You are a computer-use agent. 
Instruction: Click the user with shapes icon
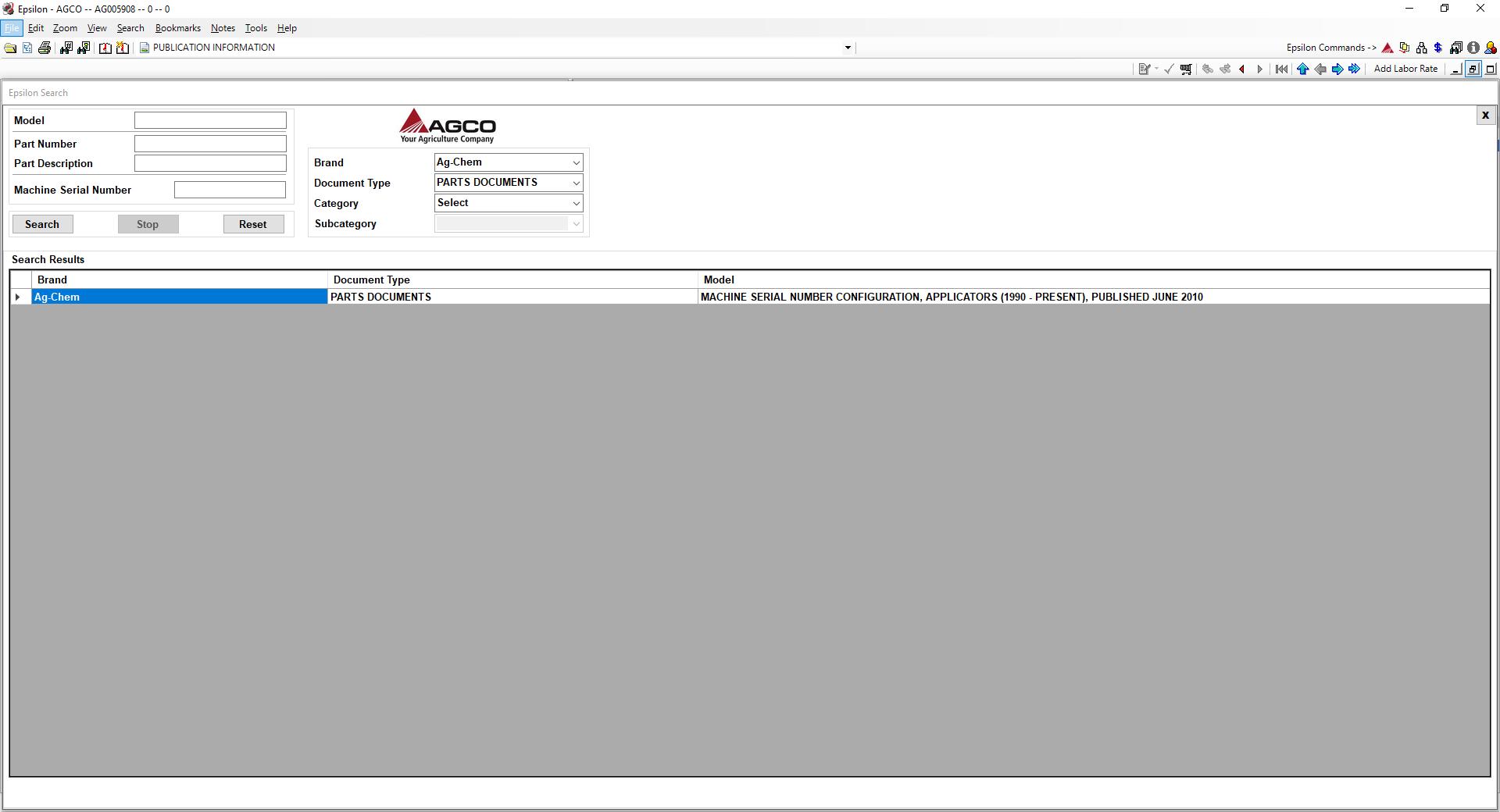(x=1491, y=48)
